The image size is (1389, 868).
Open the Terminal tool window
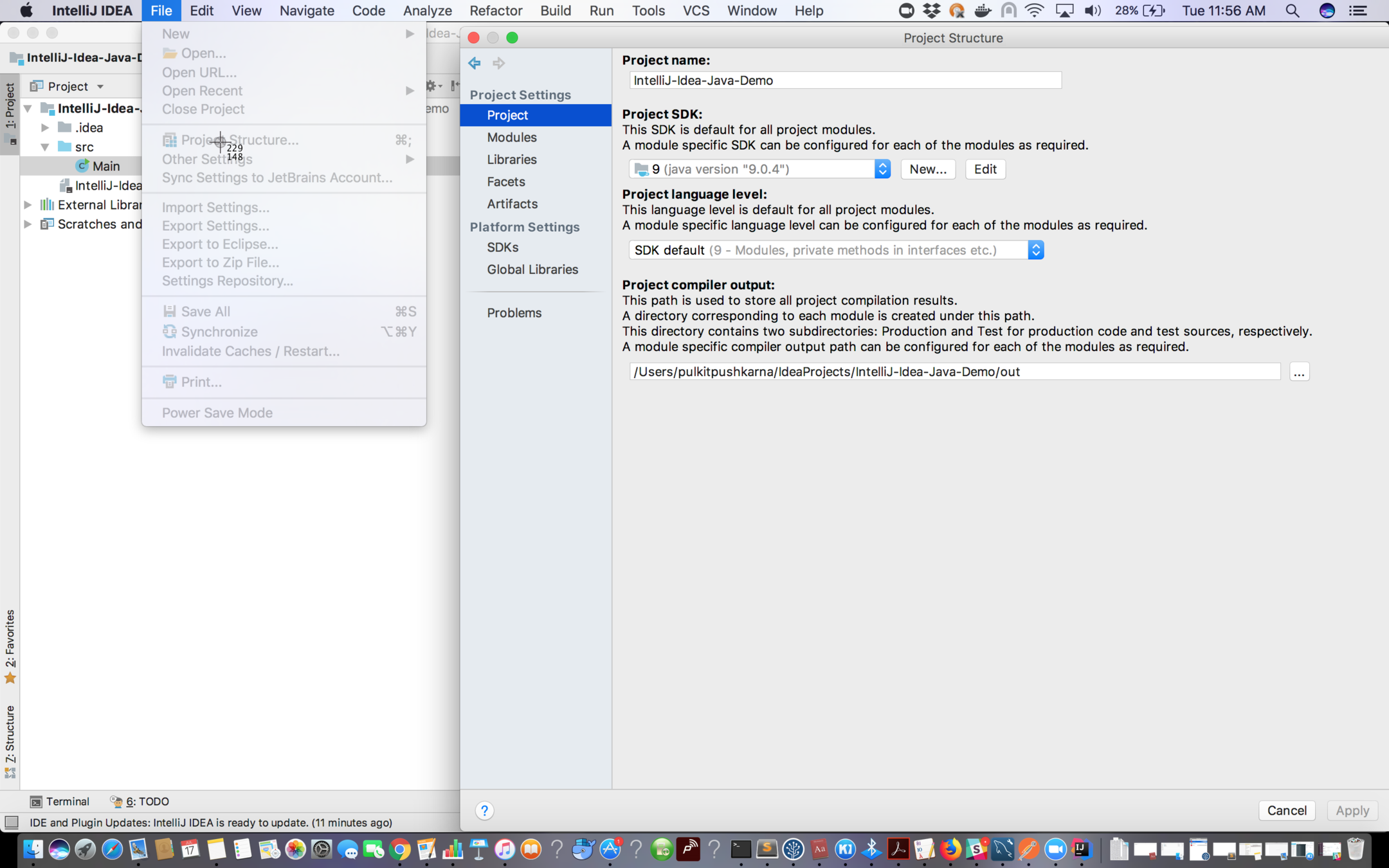60,801
